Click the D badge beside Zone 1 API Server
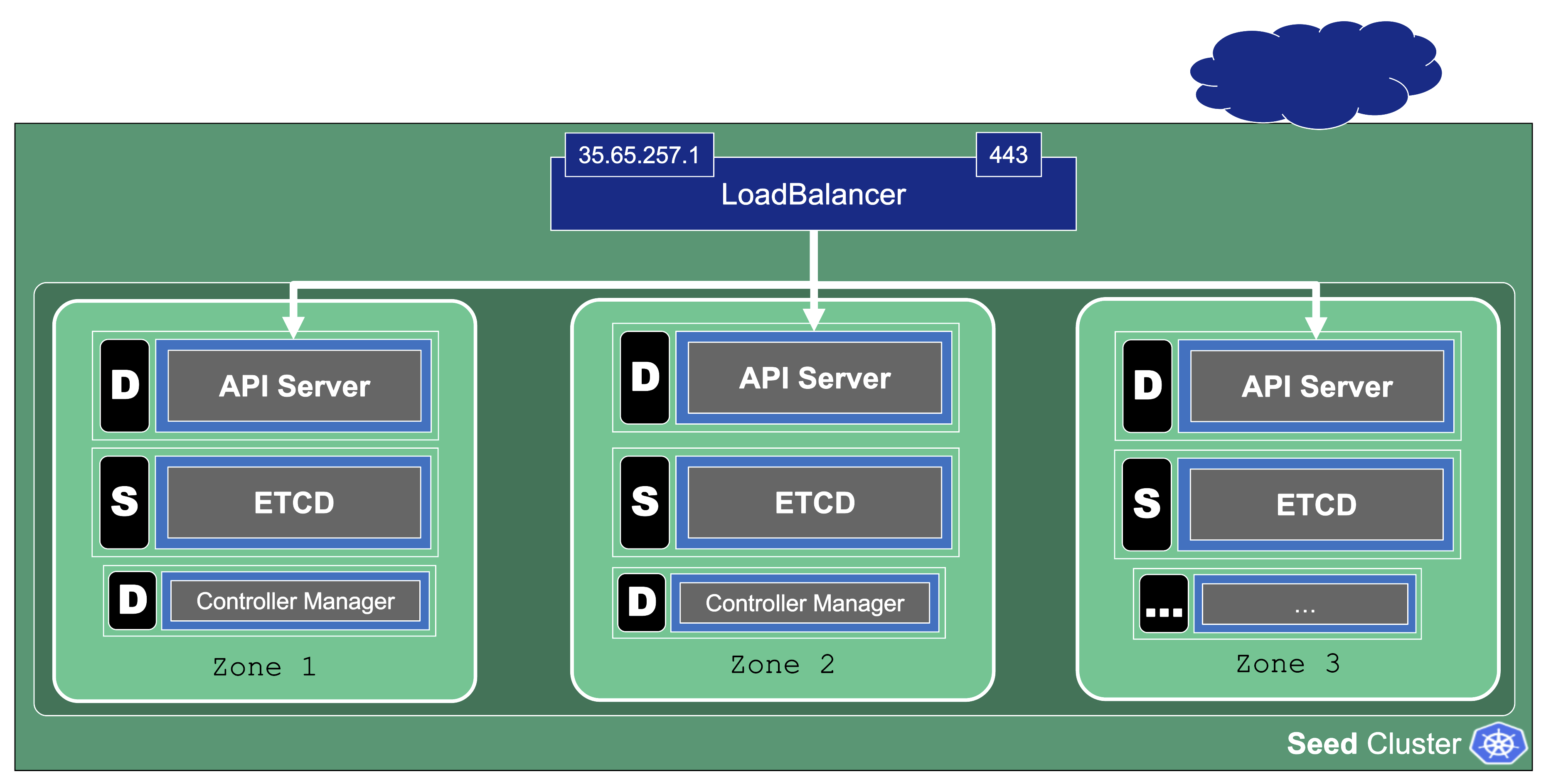The image size is (1546, 784). click(x=125, y=386)
